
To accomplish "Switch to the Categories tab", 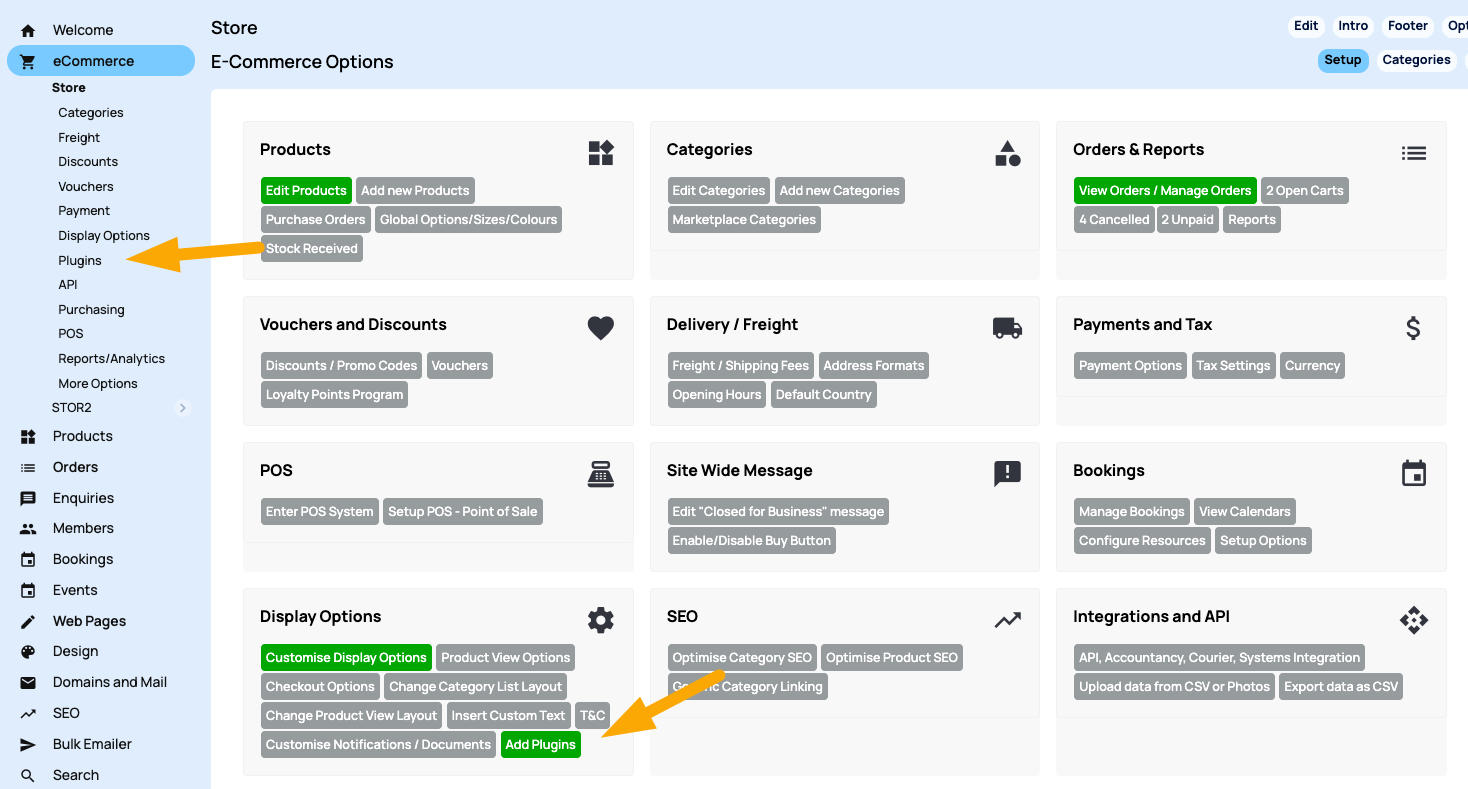I will (x=1416, y=60).
